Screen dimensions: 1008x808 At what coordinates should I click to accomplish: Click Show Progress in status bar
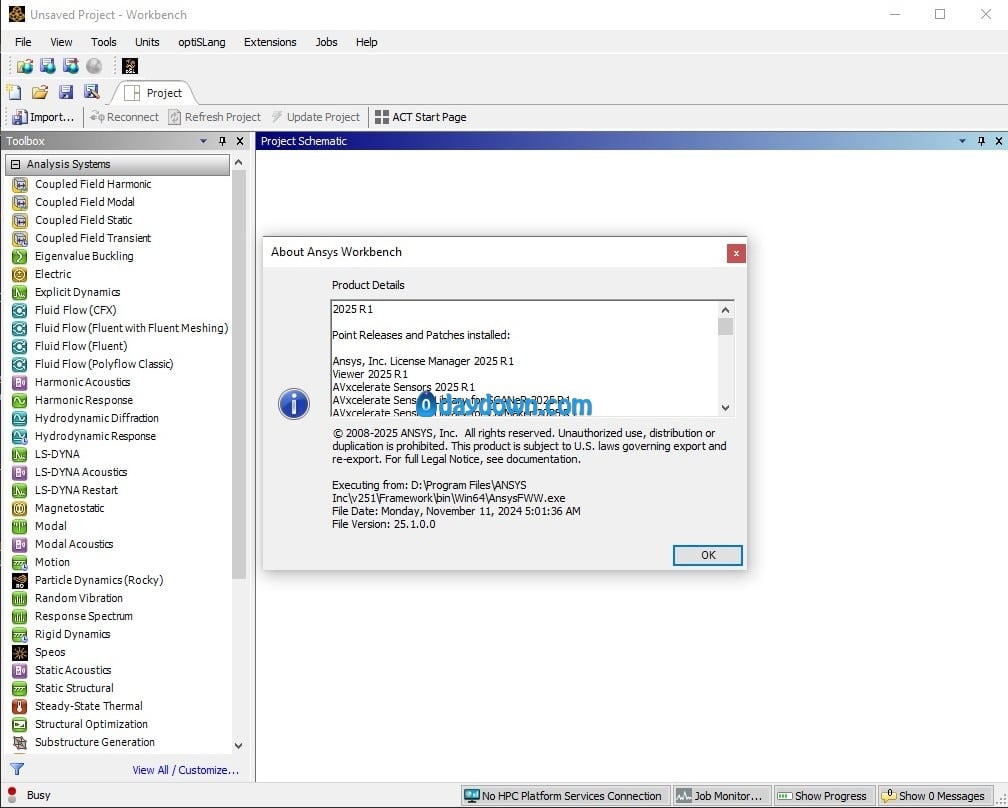point(824,796)
